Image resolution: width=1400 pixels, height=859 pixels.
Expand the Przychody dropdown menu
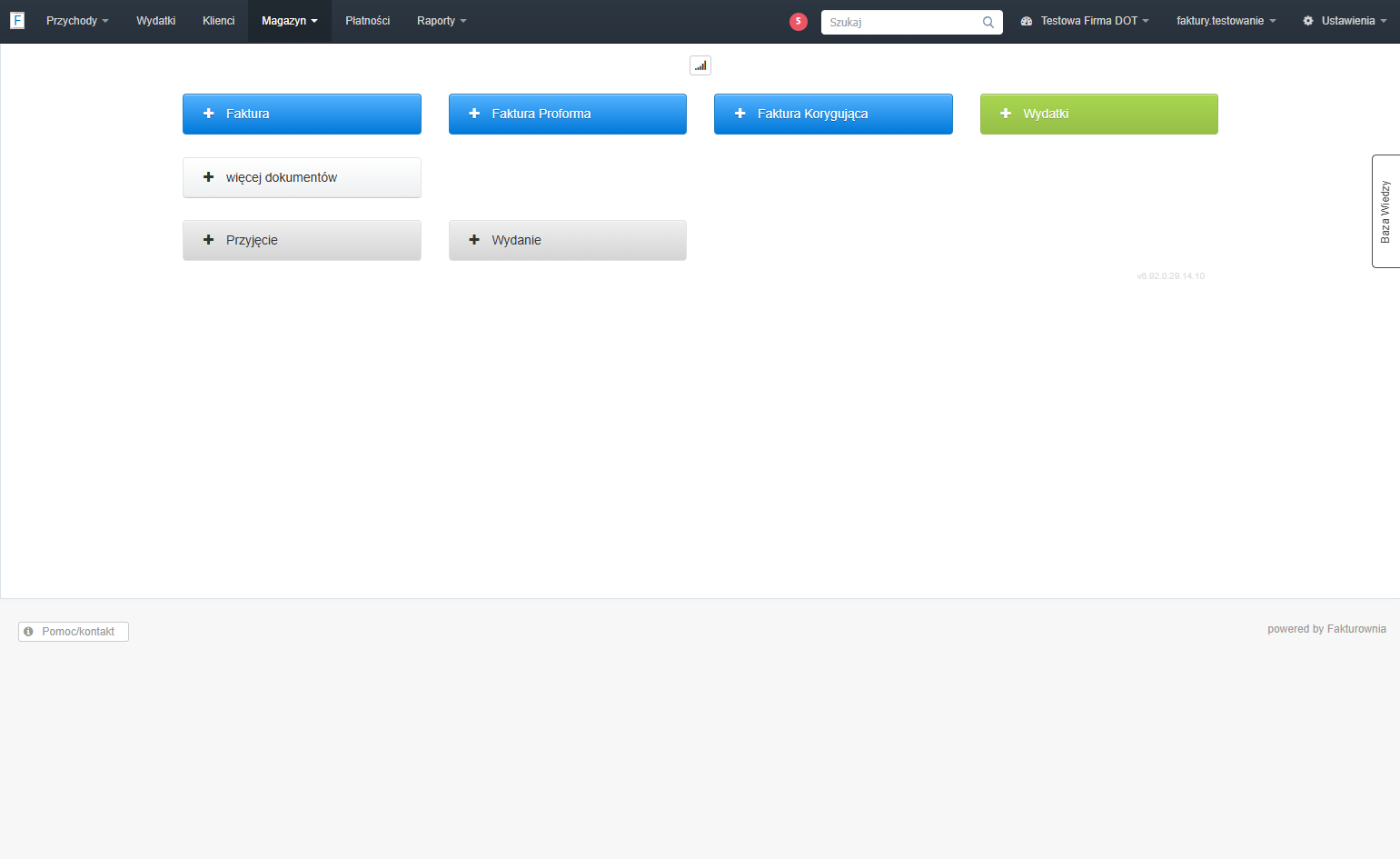pyautogui.click(x=77, y=21)
